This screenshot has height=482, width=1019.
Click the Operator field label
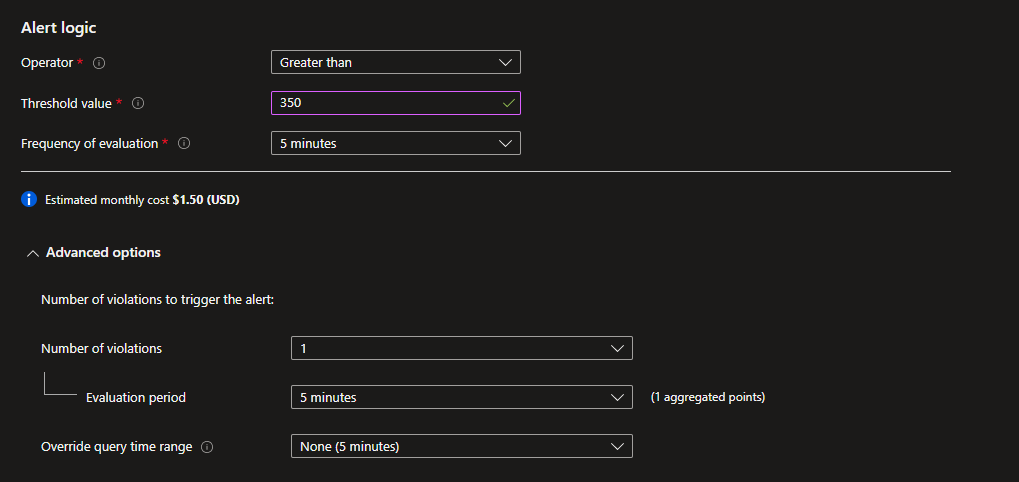pos(47,63)
